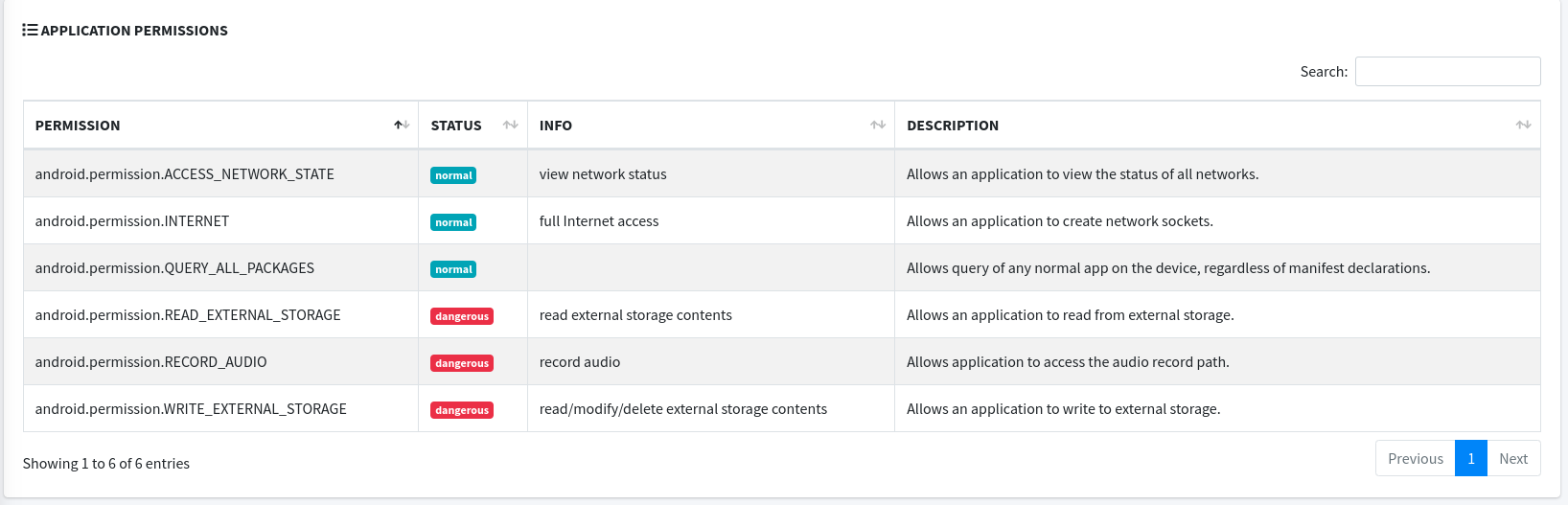The width and height of the screenshot is (1568, 505).
Task: Go to the Previous page
Action: click(1415, 459)
